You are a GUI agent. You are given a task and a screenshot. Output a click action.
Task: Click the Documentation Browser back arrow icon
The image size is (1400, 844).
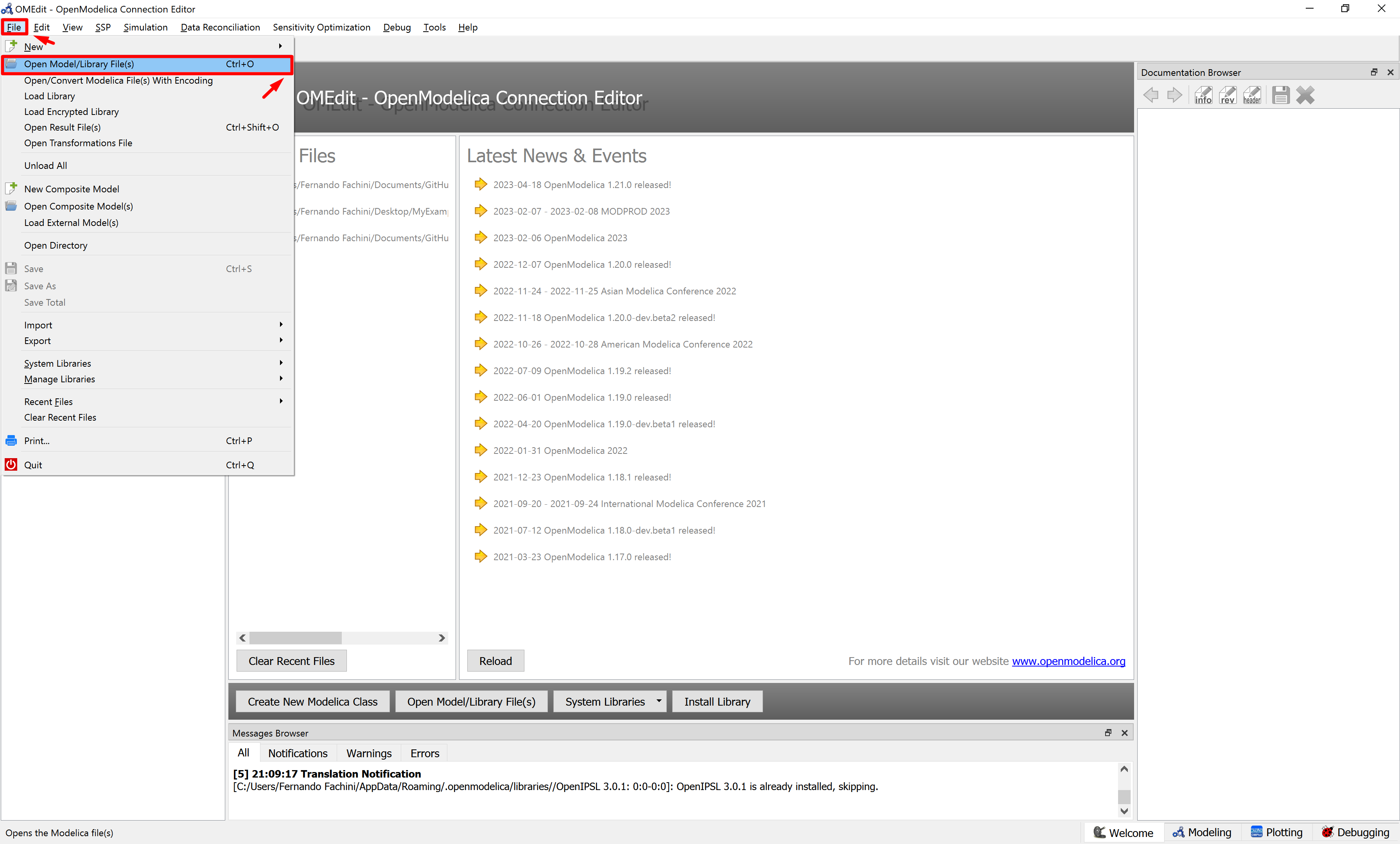tap(1151, 95)
